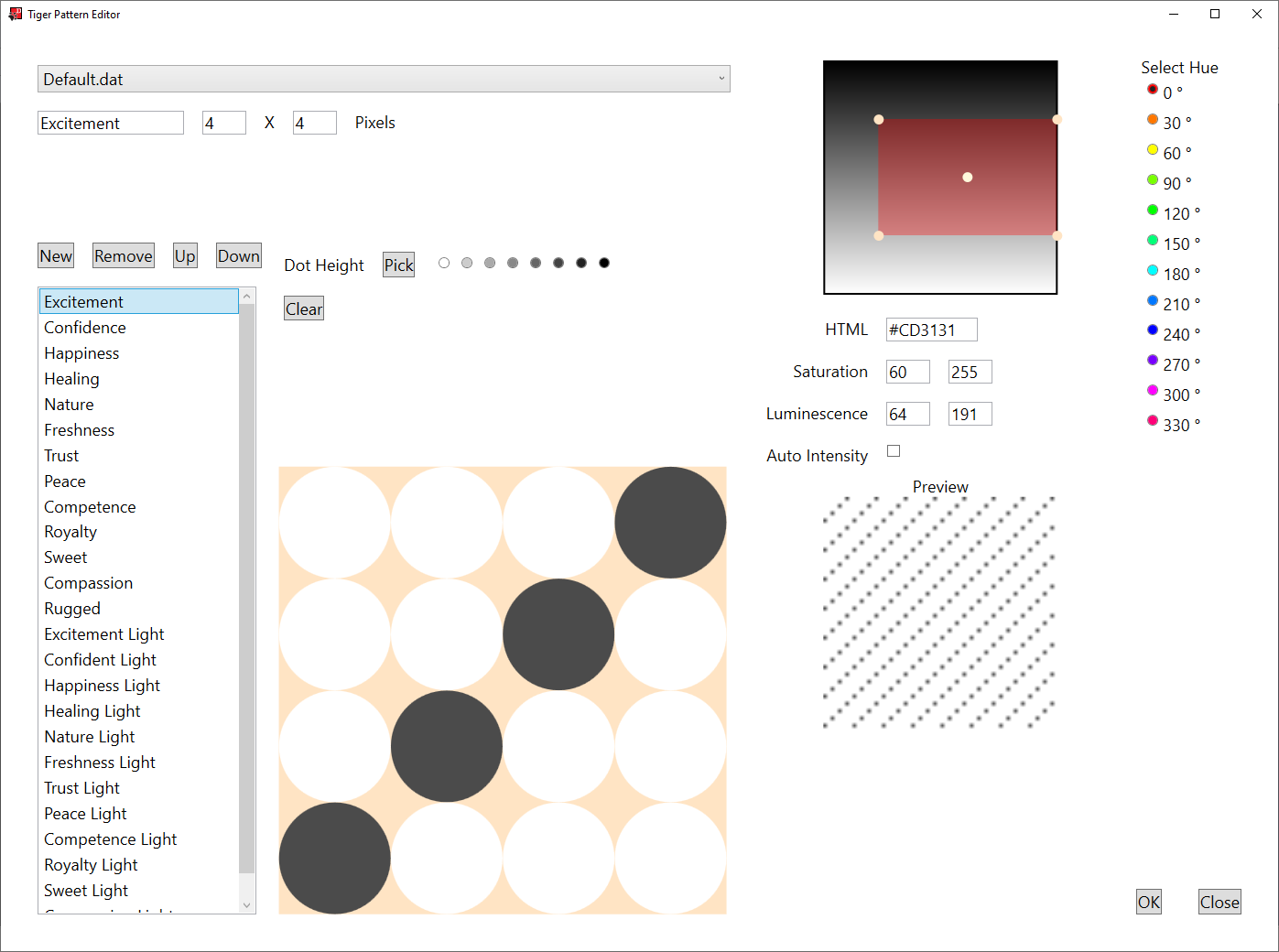Screen dimensions: 1279x952
Task: Click the Pick button for dot height
Action: coord(398,265)
